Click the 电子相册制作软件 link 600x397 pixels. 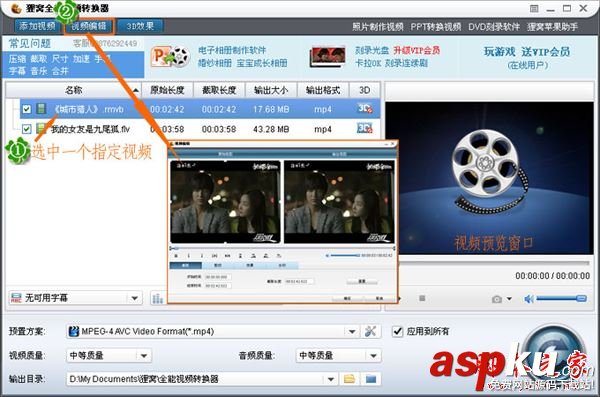tap(232, 50)
